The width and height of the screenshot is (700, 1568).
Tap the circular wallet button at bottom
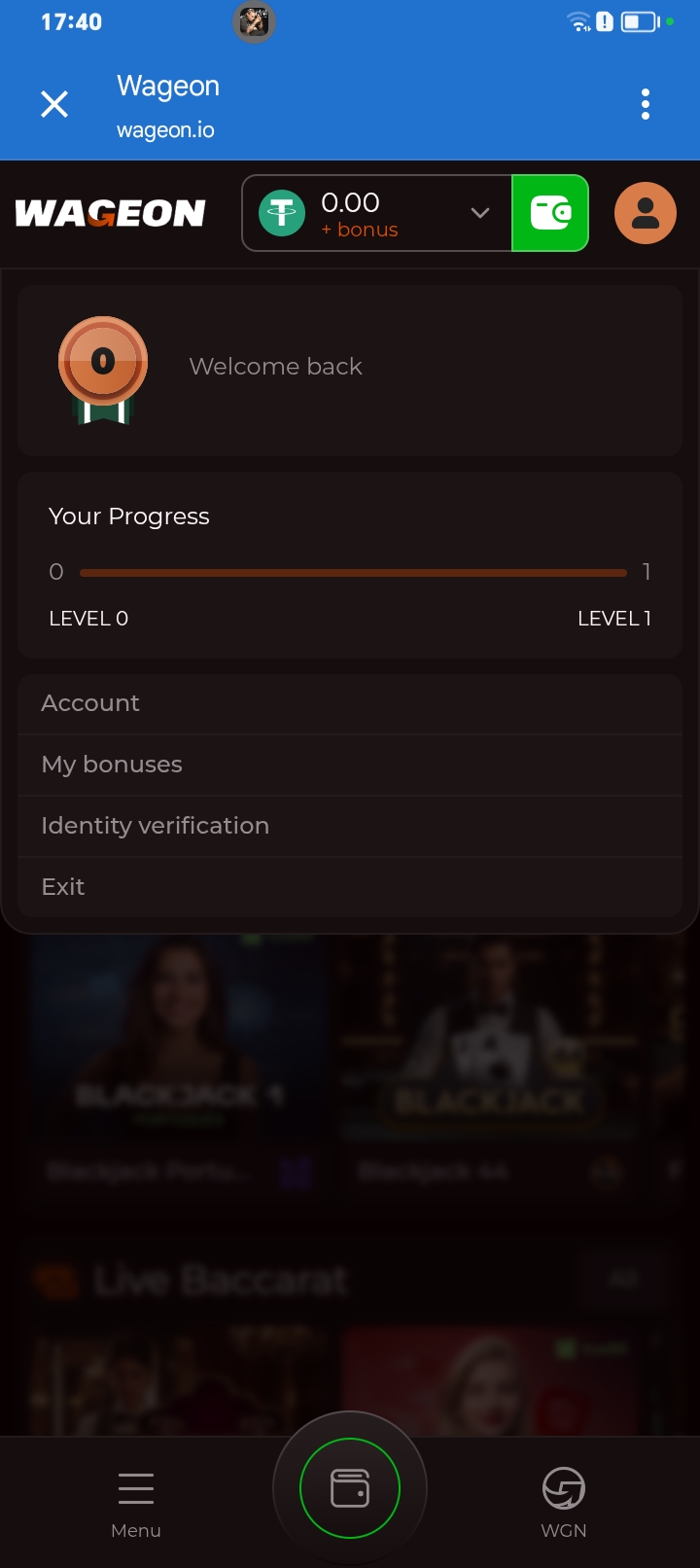click(350, 1488)
